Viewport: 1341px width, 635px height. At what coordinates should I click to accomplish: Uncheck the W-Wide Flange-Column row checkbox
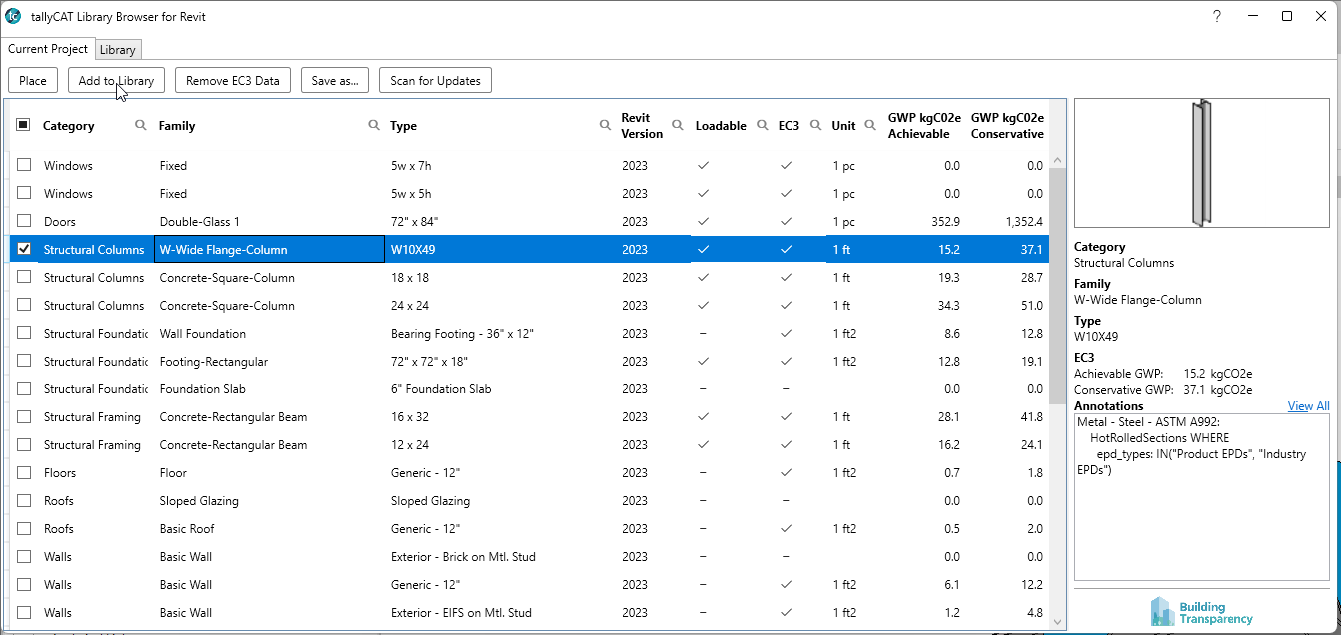pyautogui.click(x=24, y=249)
